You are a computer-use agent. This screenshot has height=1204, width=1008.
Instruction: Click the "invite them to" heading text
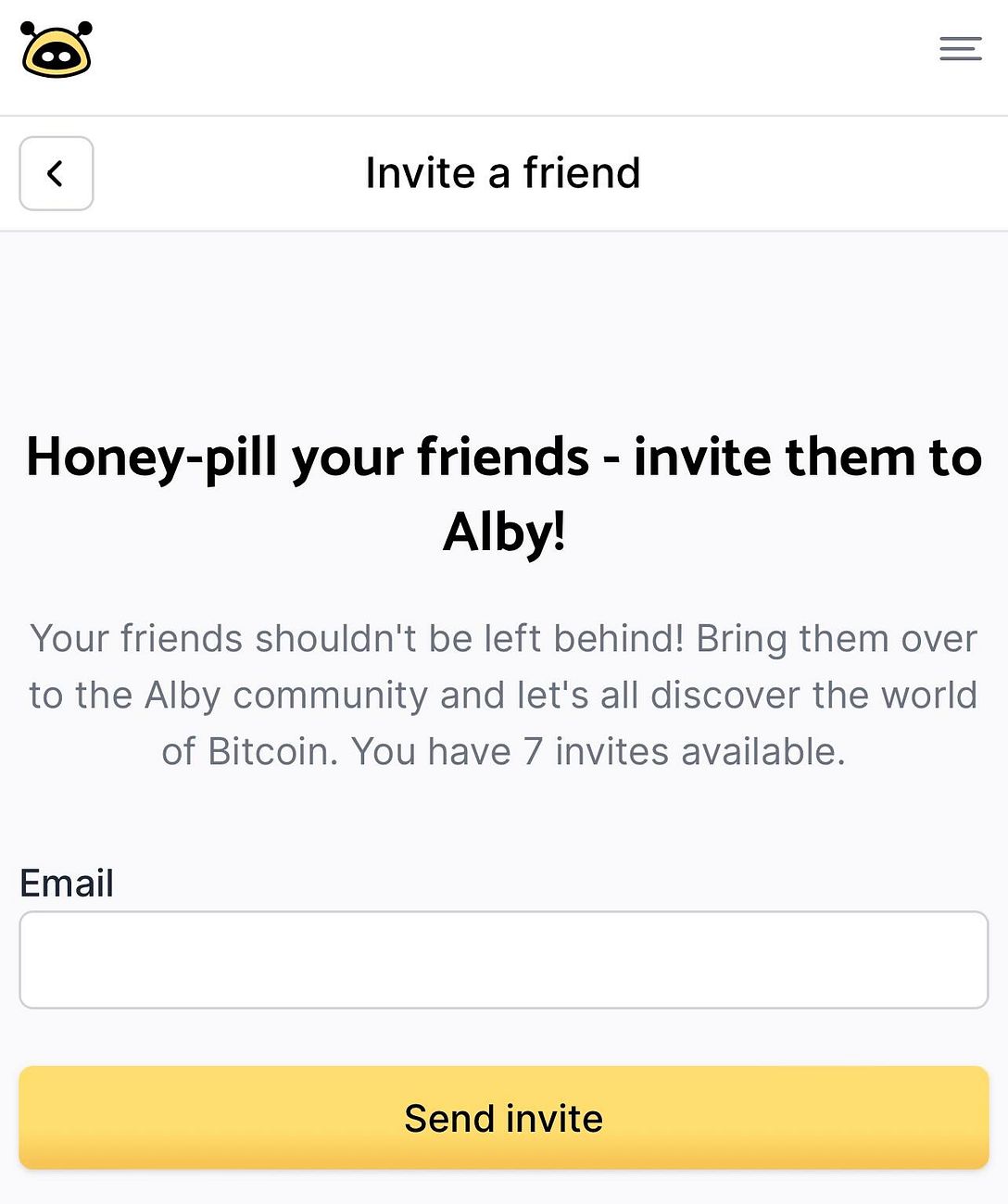[x=808, y=458]
